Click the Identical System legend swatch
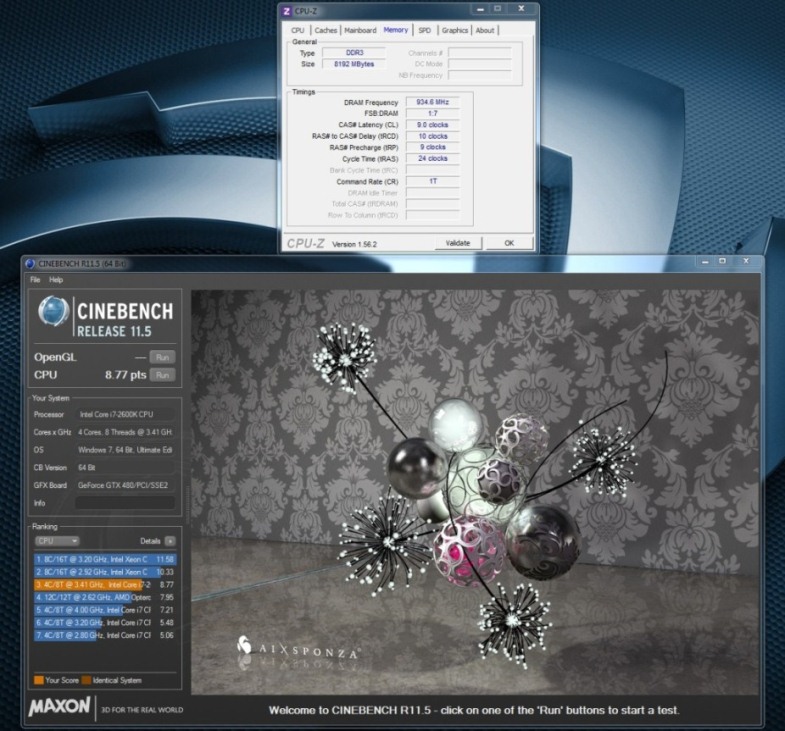Screen dimensions: 785x731 [86, 680]
